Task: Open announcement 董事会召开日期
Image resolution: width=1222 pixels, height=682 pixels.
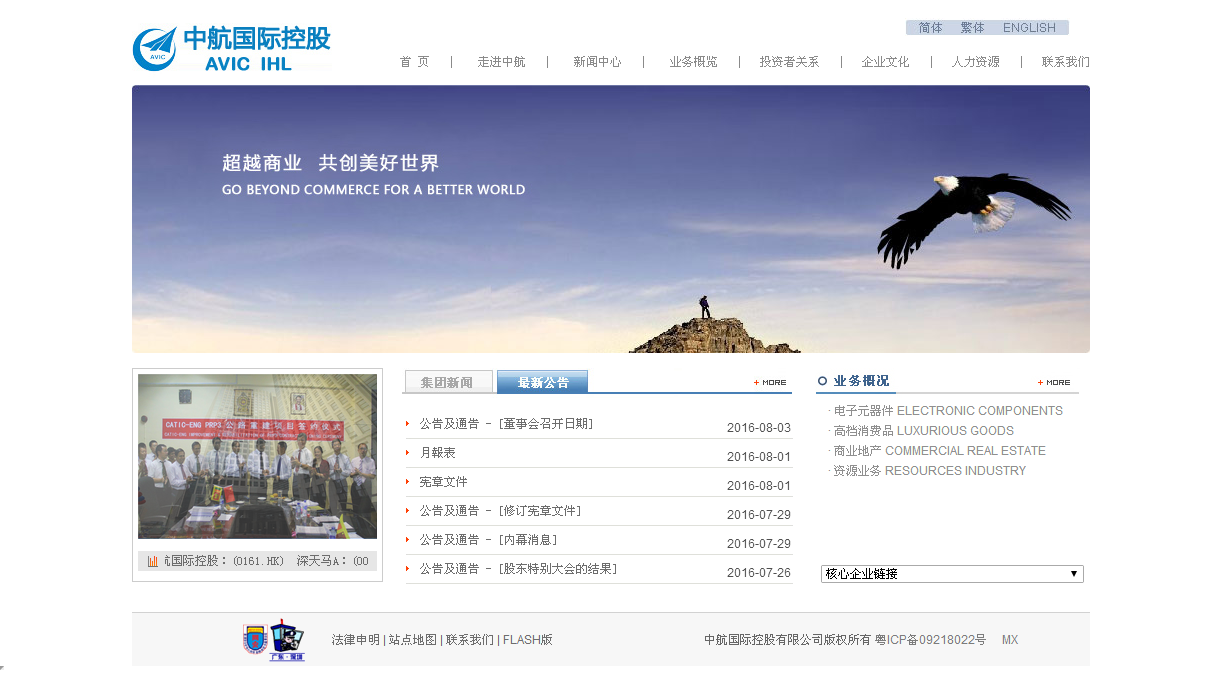Action: click(506, 424)
